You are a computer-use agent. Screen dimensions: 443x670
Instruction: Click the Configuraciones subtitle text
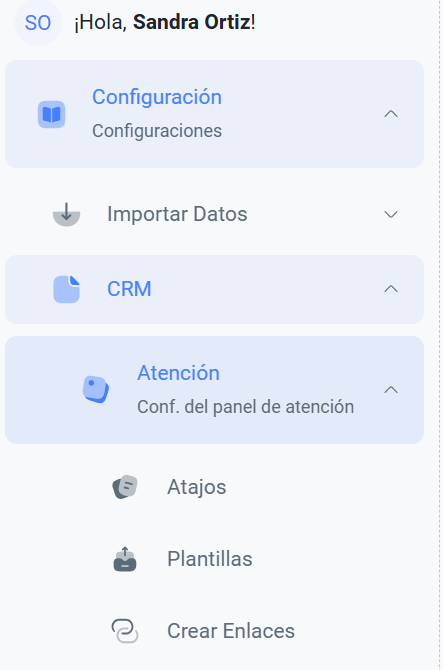tap(157, 131)
